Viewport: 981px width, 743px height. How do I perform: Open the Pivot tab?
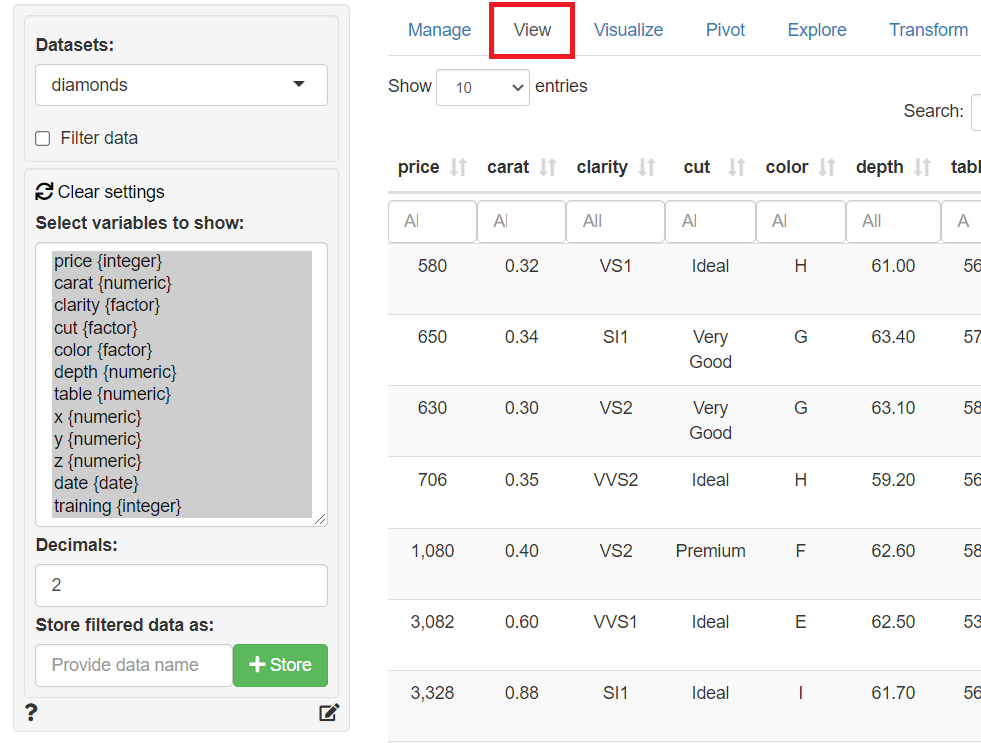click(725, 30)
